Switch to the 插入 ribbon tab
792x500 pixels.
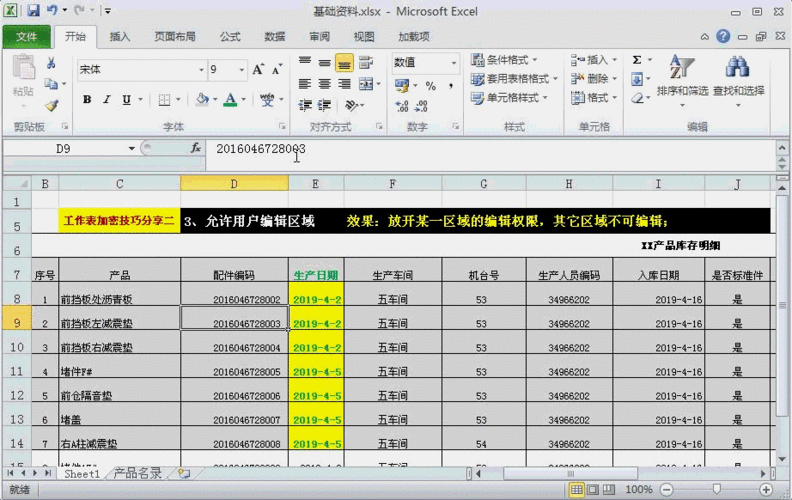click(120, 36)
